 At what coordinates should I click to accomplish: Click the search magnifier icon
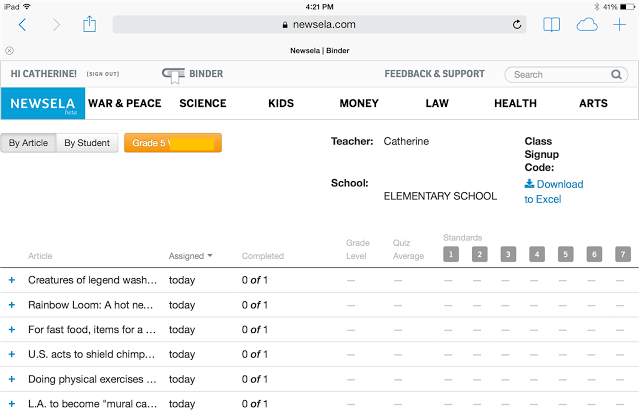pyautogui.click(x=616, y=75)
